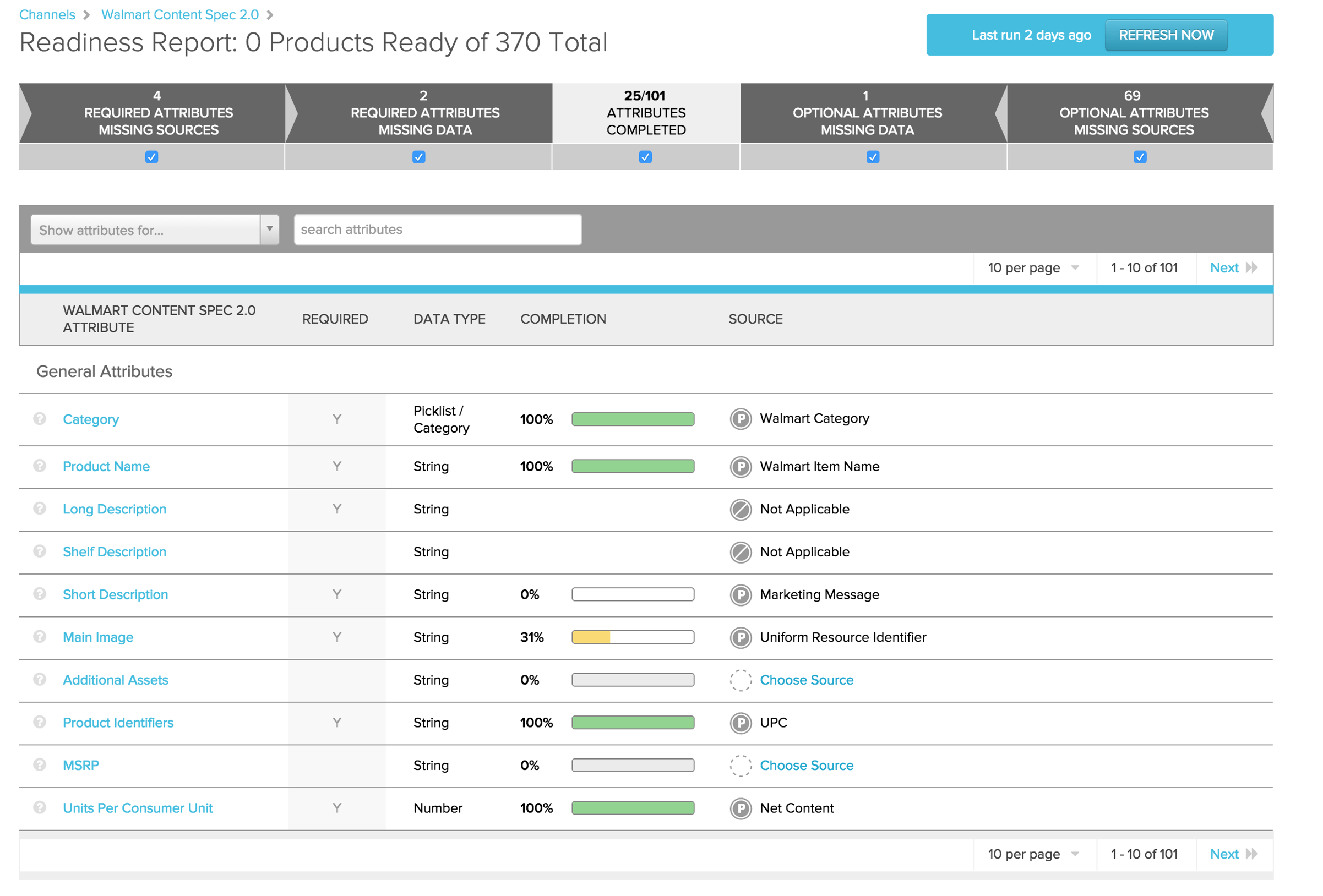Open the Short Description attribute link
Screen dimensions: 1323x896
click(116, 594)
